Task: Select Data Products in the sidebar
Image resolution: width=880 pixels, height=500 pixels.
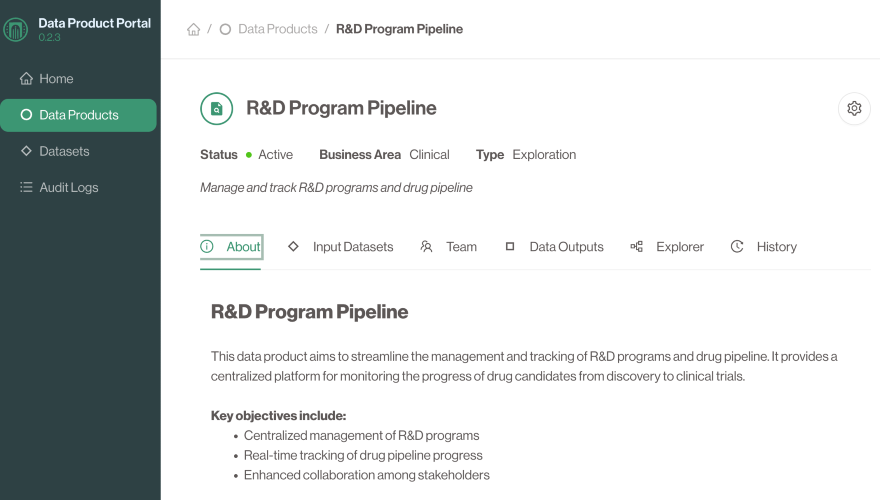Action: tap(79, 115)
